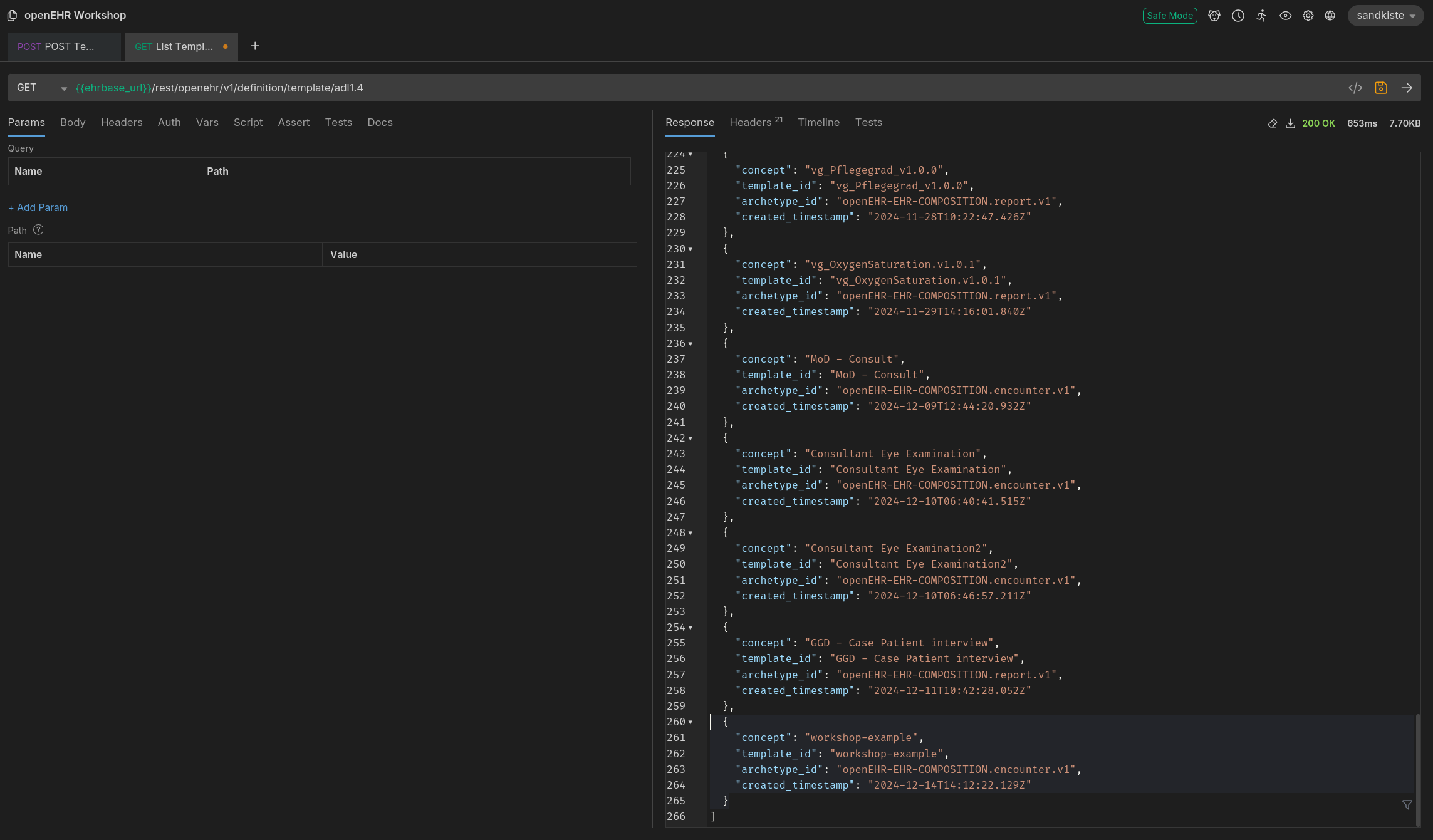Image resolution: width=1433 pixels, height=840 pixels.
Task: Save request with the orange disk icon
Action: (x=1381, y=88)
